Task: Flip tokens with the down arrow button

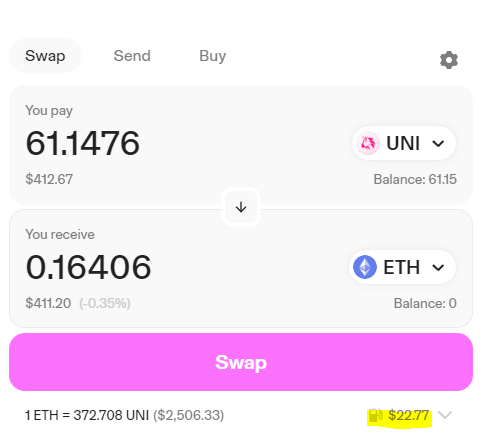Action: 241,207
